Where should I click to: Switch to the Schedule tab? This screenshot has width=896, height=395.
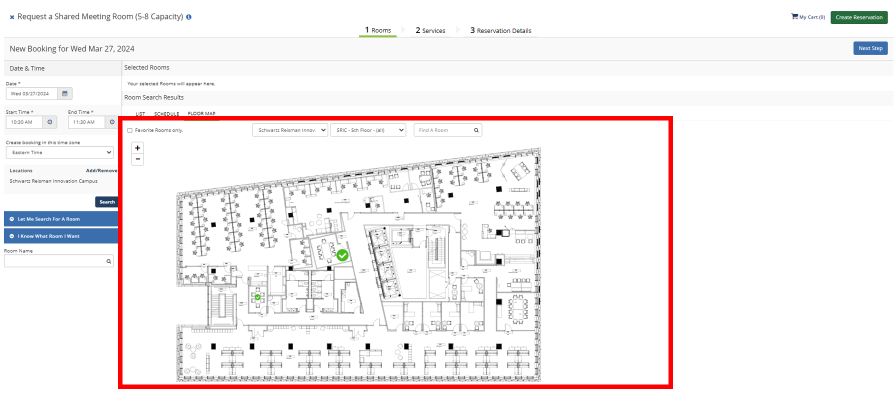(x=166, y=114)
